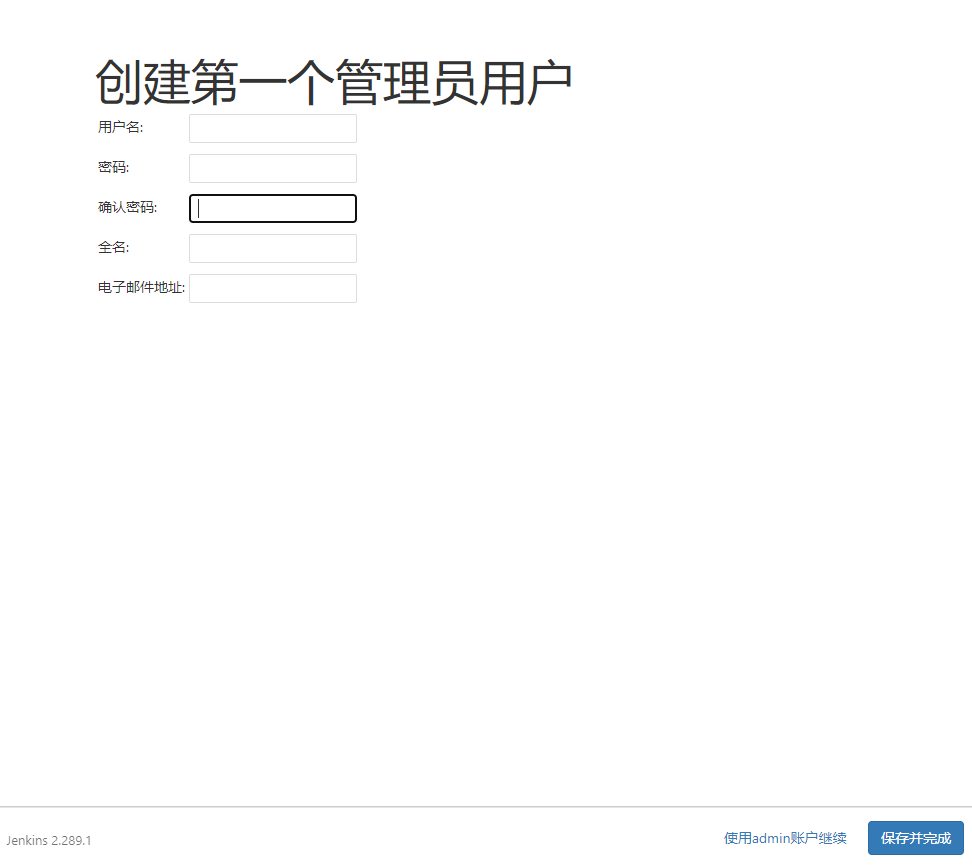The width and height of the screenshot is (972, 867).
Task: Click the 创建第一个管理员用户 heading
Action: pyautogui.click(x=333, y=83)
